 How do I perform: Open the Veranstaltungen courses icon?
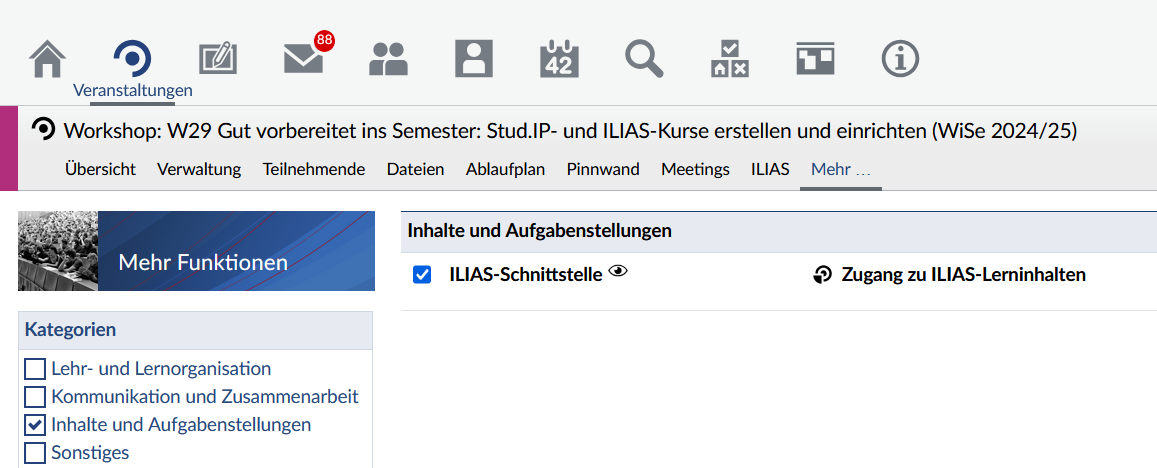133,59
